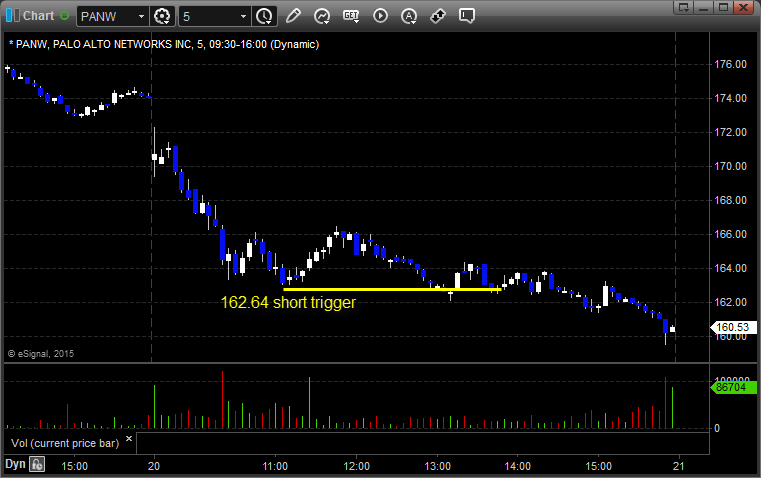
Task: Click the date 20 time axis label
Action: click(154, 466)
